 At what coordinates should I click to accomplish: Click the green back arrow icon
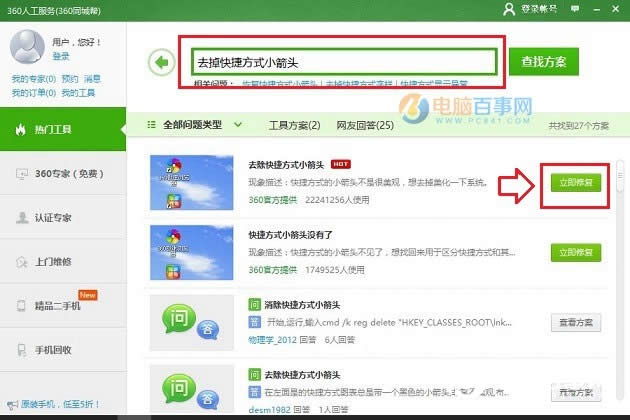point(161,62)
